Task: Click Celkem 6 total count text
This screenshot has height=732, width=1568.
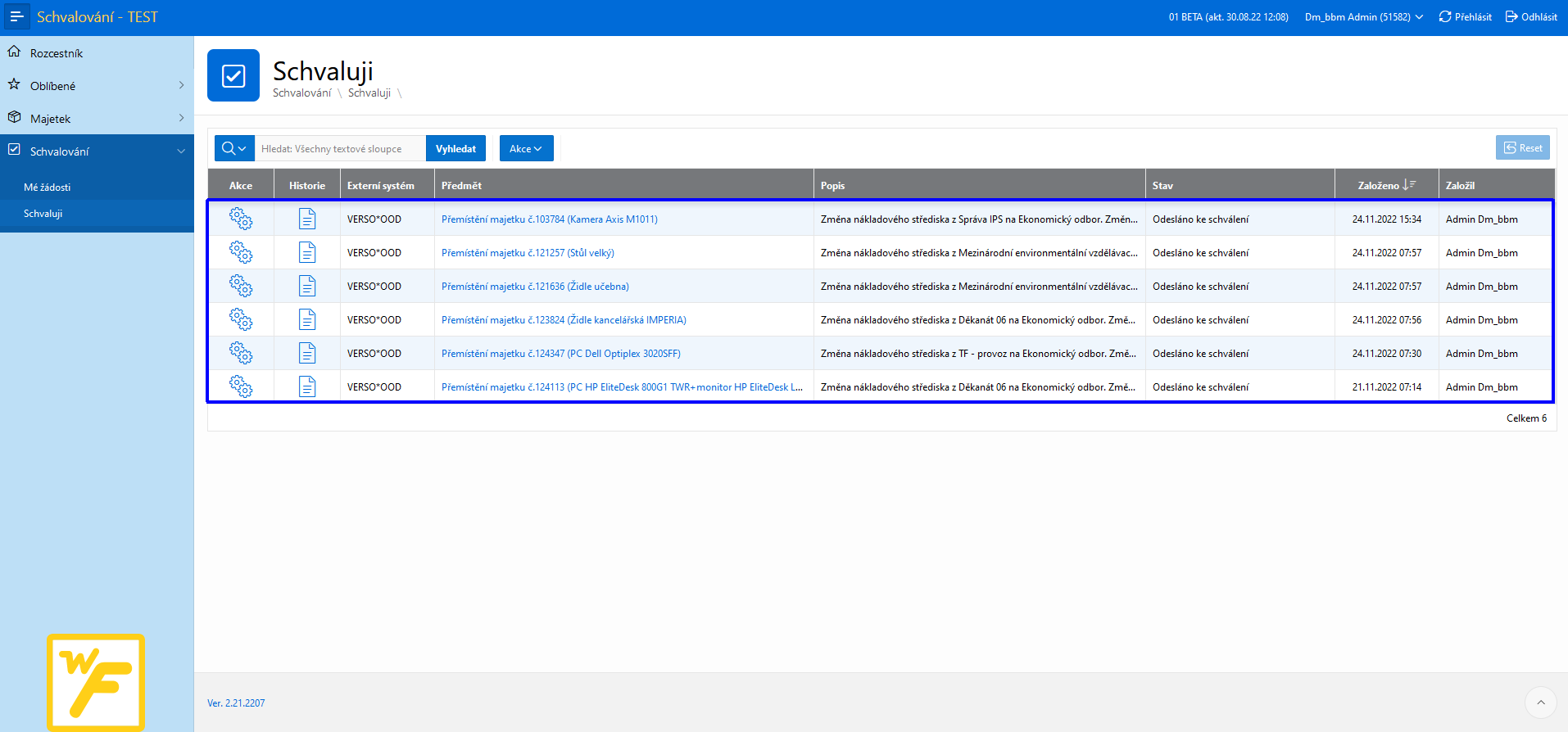Action: click(x=1526, y=418)
